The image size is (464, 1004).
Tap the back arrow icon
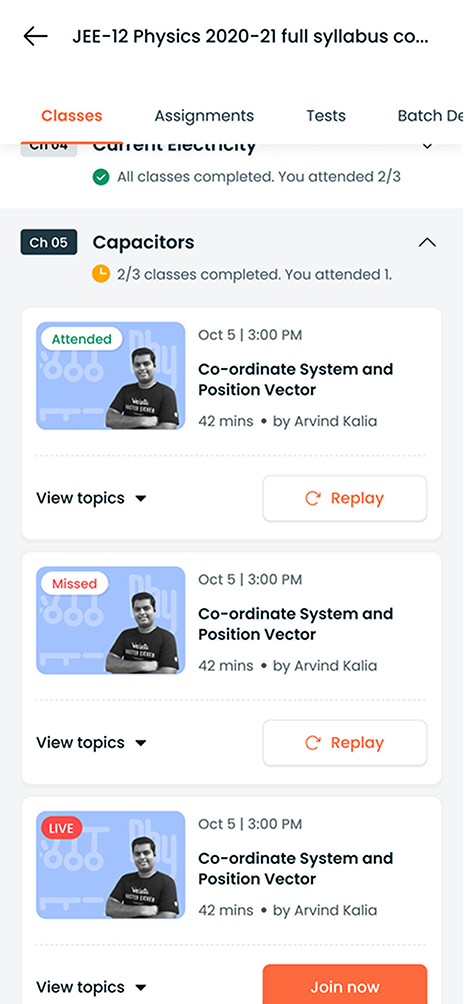click(35, 36)
